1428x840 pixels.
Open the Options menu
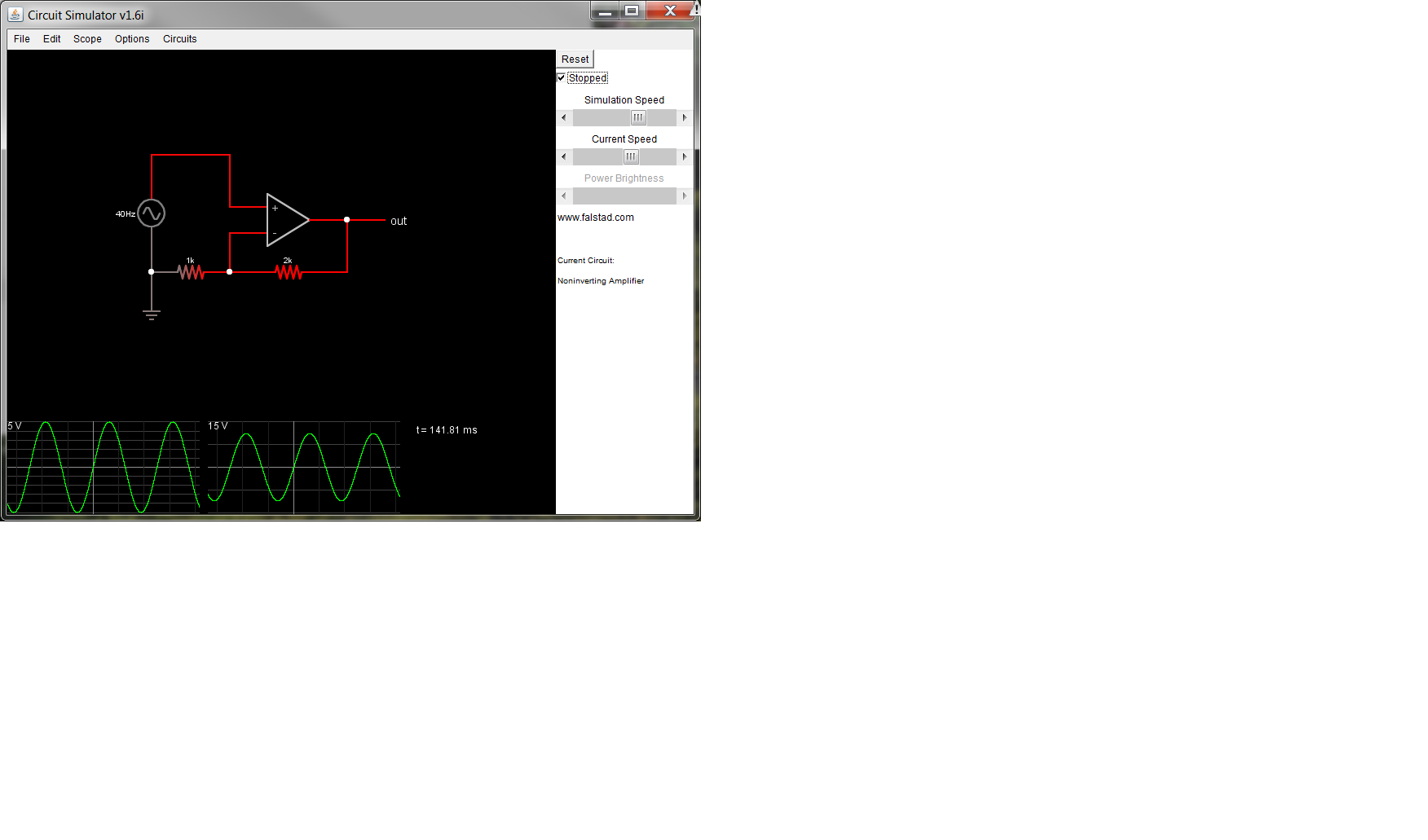pyautogui.click(x=132, y=39)
